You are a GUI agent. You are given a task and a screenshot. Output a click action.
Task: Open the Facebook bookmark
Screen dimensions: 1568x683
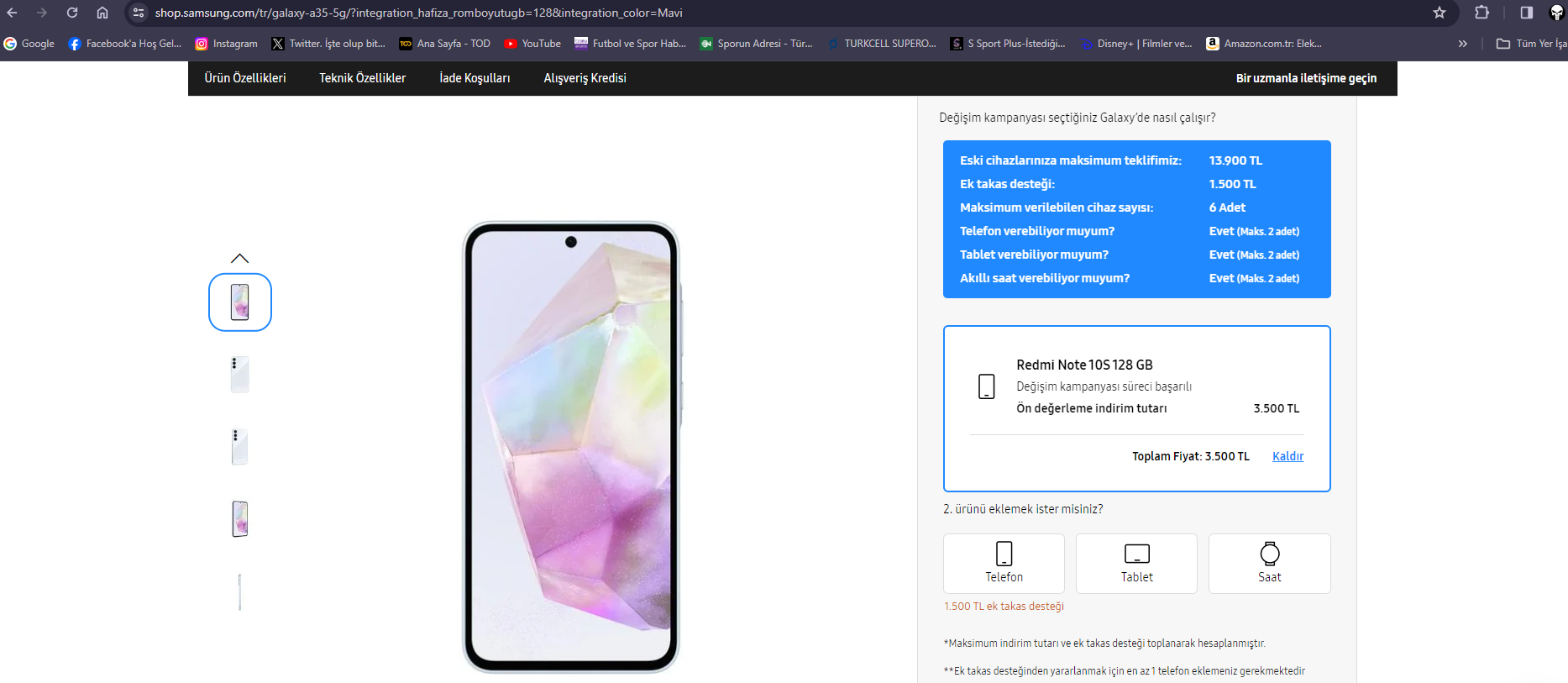tap(125, 44)
